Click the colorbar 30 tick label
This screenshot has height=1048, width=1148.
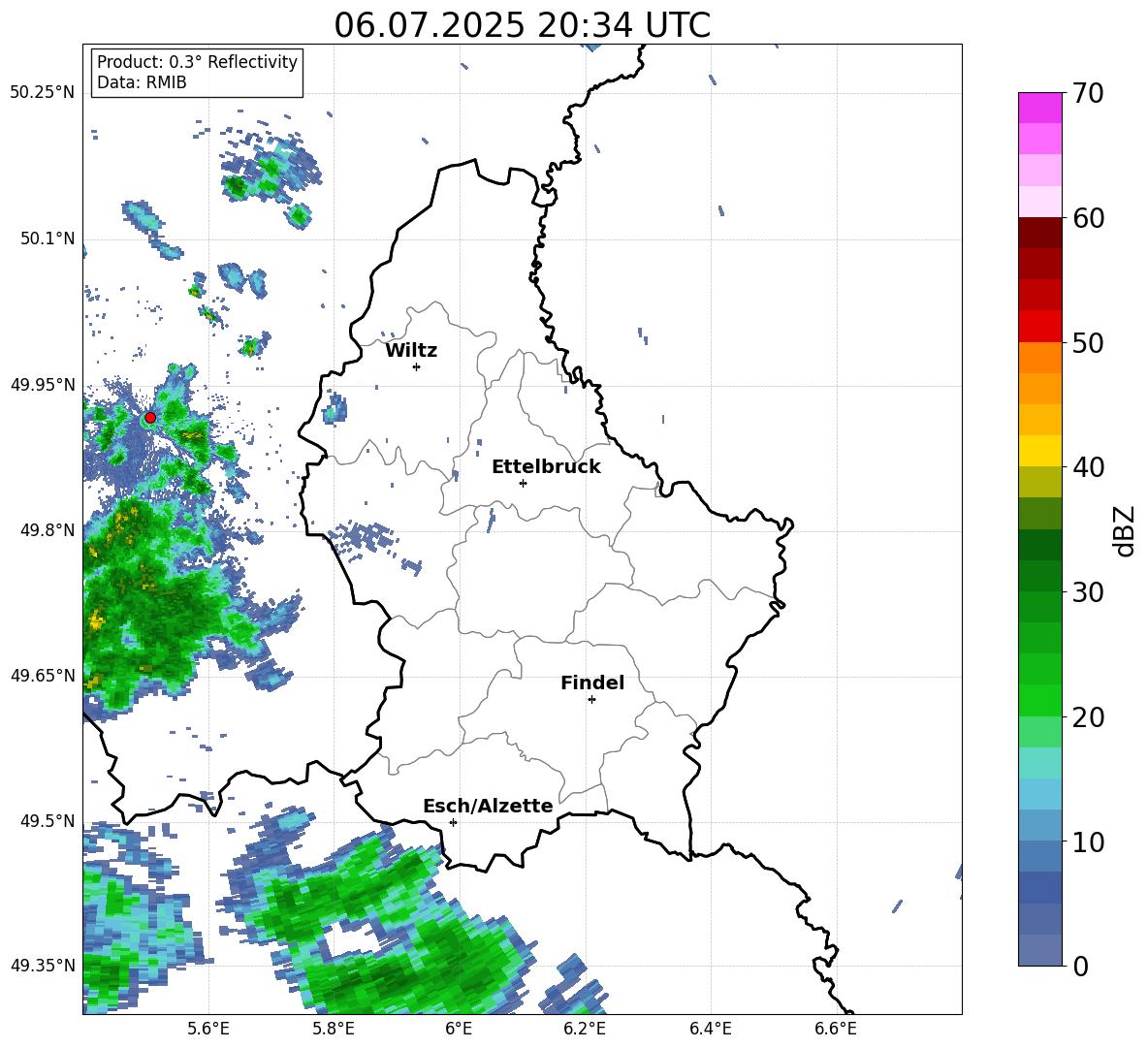point(1088,592)
